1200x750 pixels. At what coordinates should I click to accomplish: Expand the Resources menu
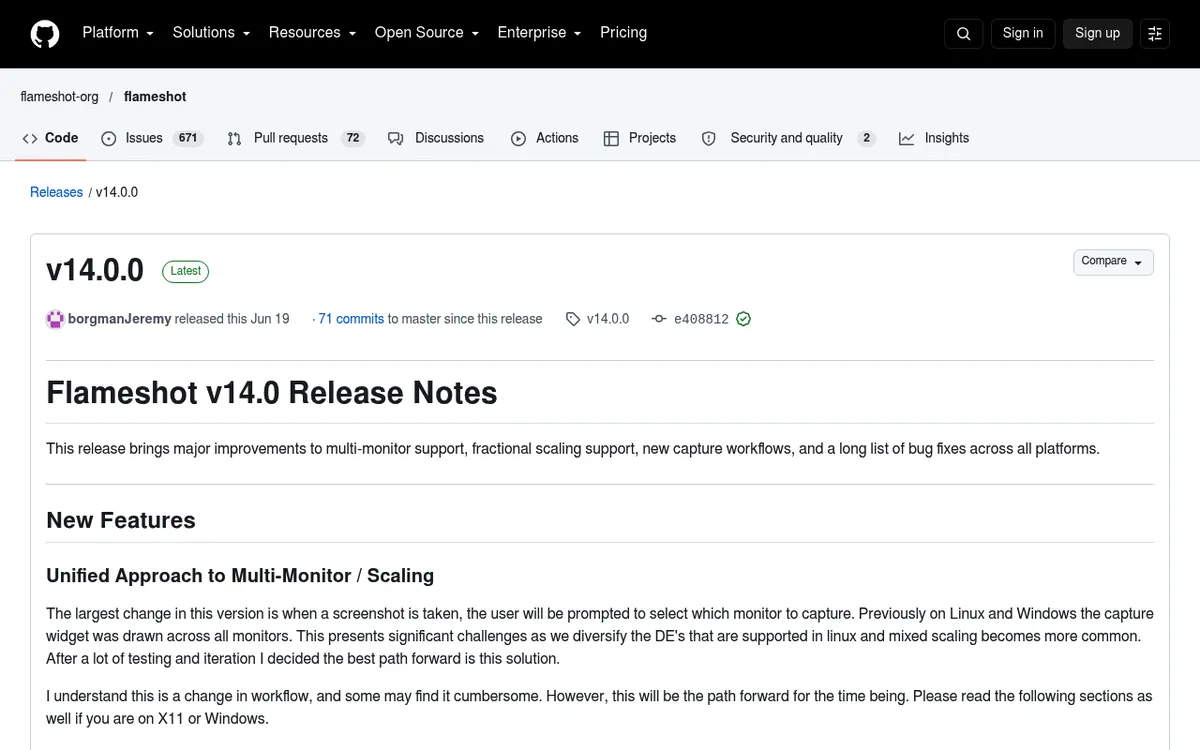tap(312, 33)
